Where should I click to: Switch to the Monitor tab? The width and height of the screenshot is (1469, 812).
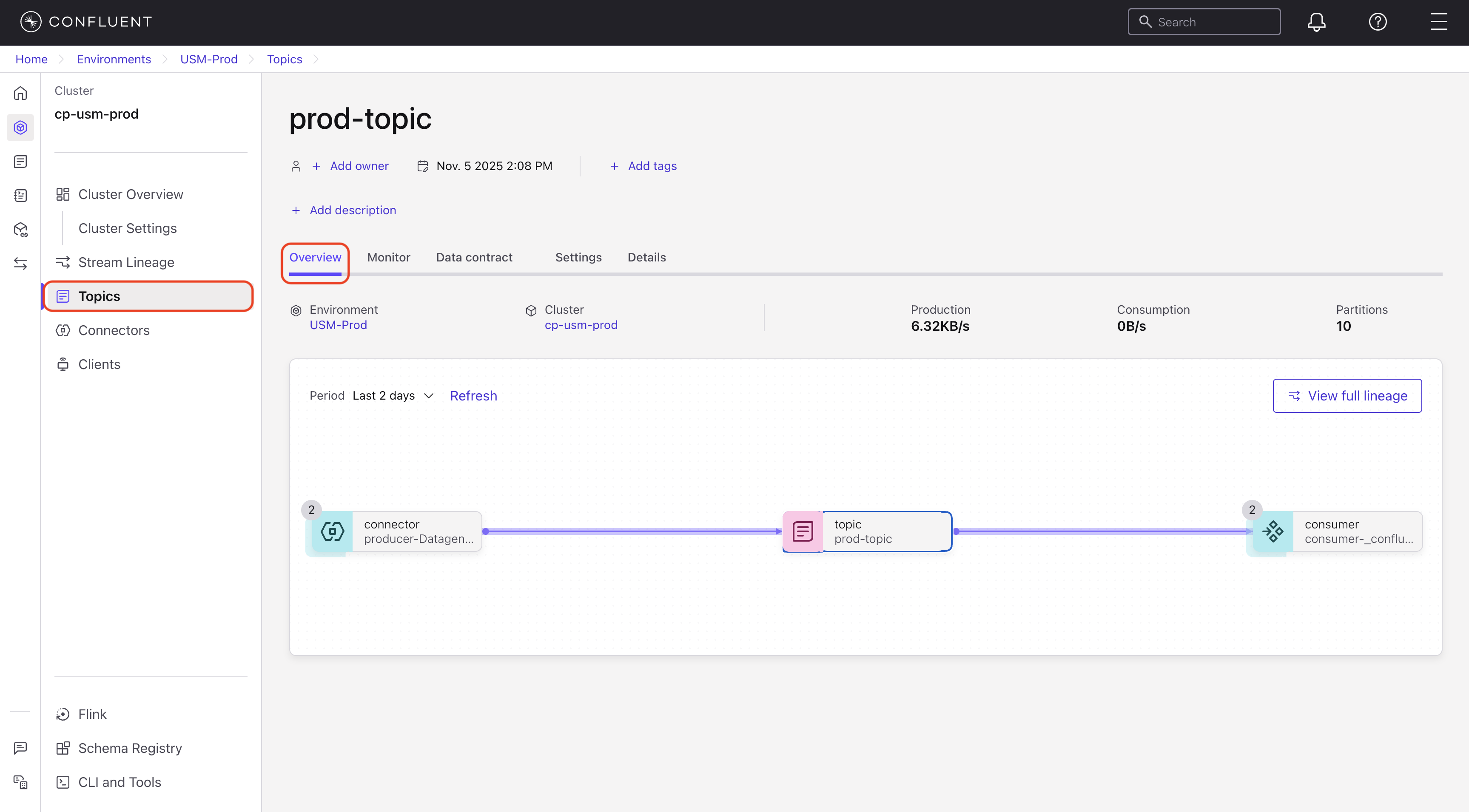tap(388, 257)
